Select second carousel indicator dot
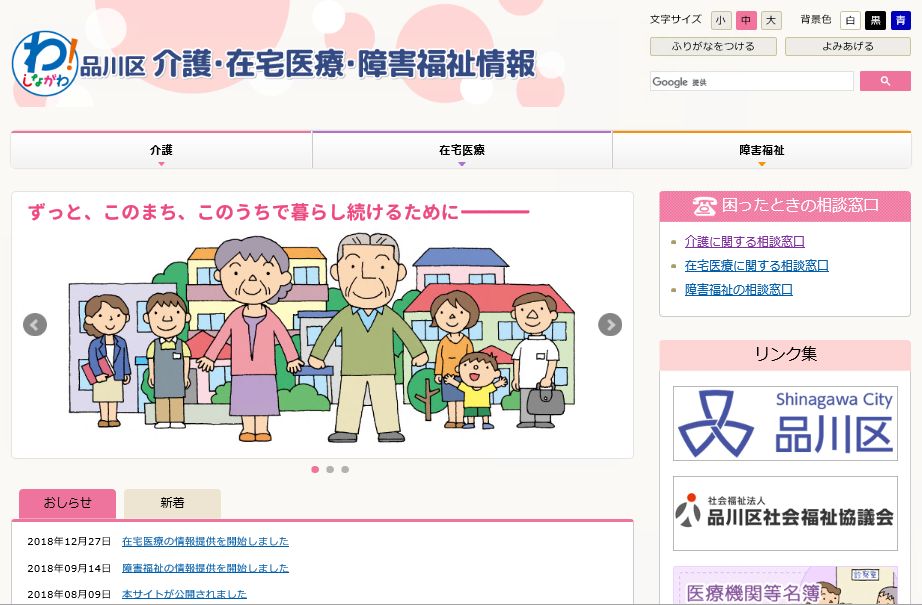The width and height of the screenshot is (922, 605). click(330, 469)
